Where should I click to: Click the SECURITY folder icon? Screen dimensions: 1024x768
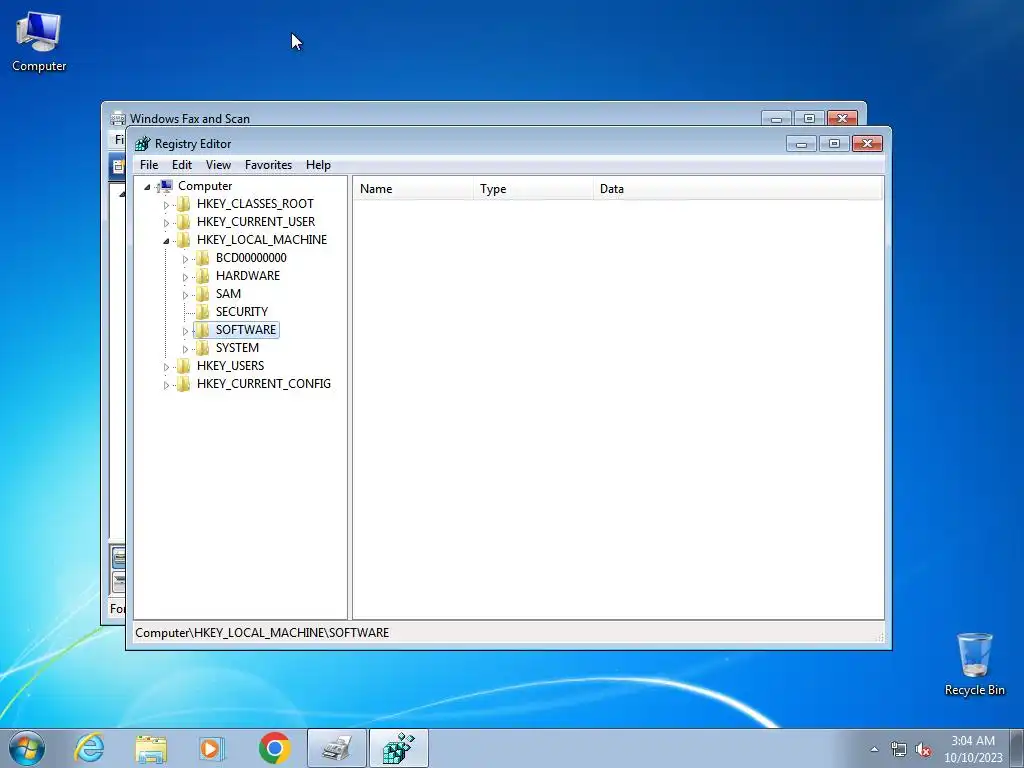(203, 312)
